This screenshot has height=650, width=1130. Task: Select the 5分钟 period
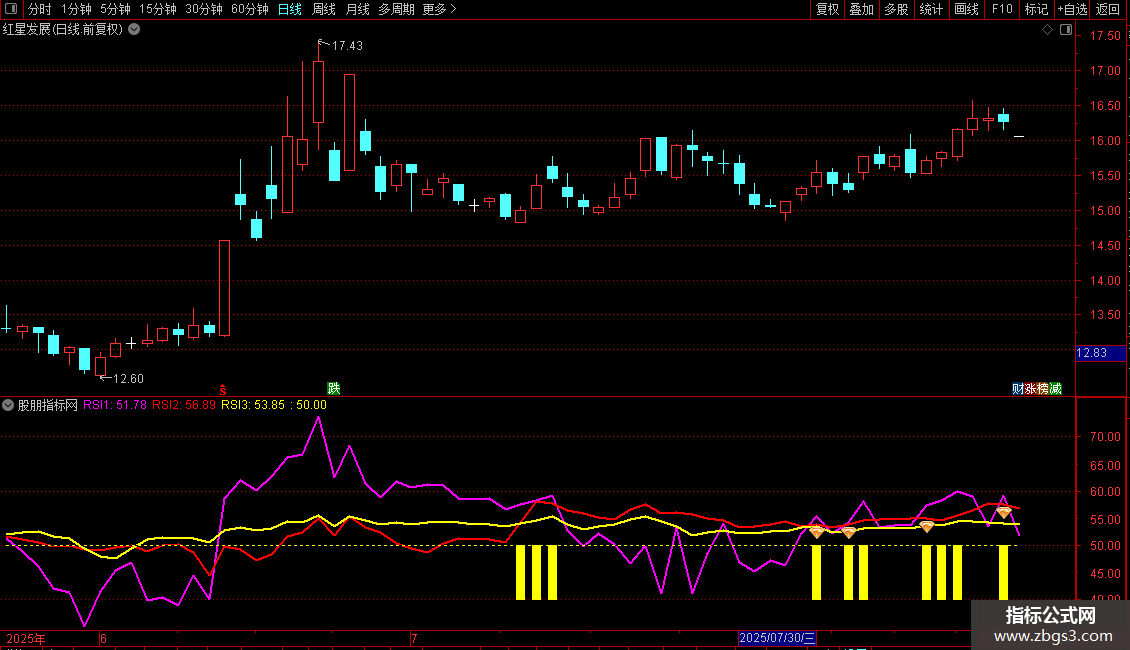pyautogui.click(x=115, y=9)
